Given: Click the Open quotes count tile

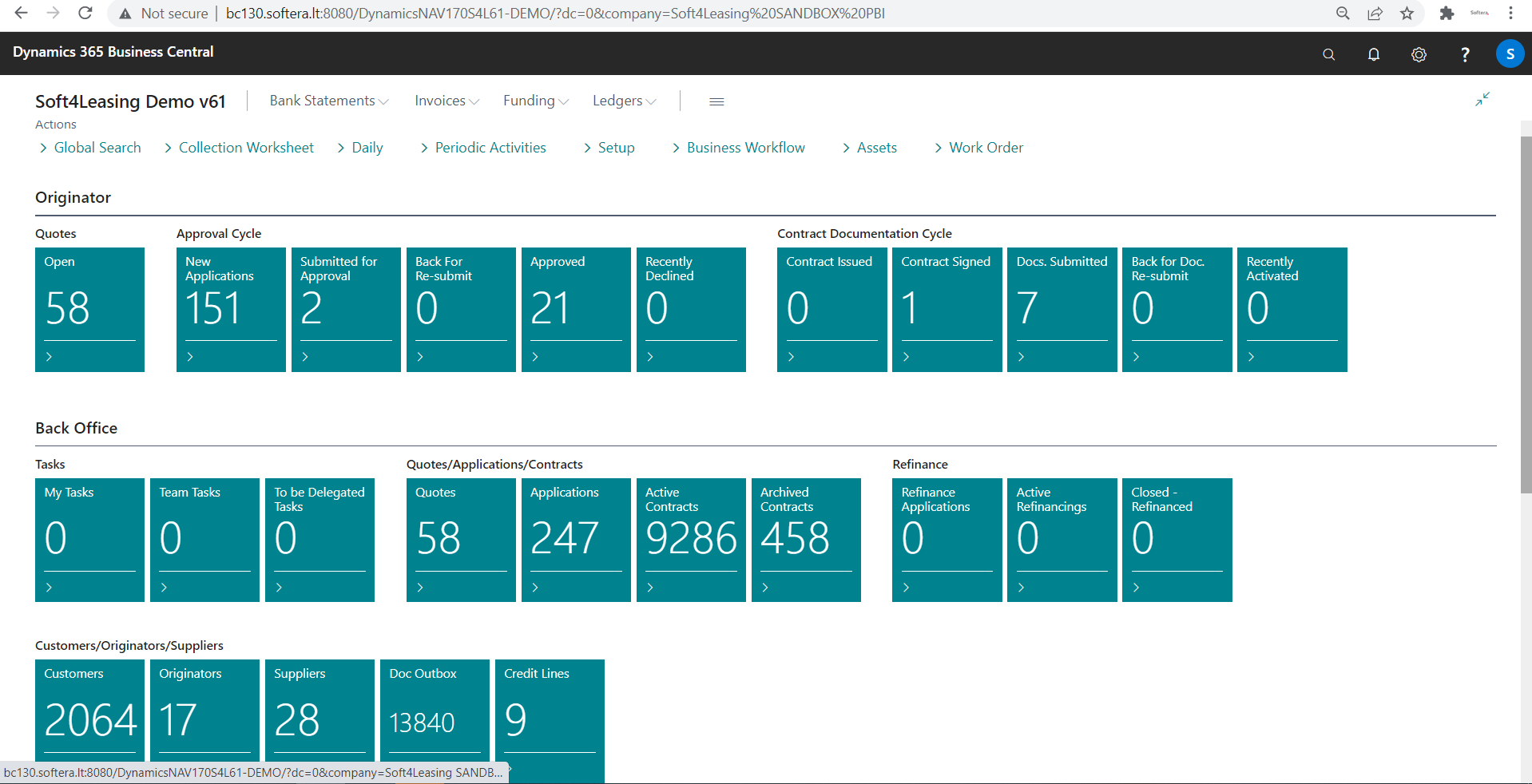Looking at the screenshot, I should (x=89, y=310).
